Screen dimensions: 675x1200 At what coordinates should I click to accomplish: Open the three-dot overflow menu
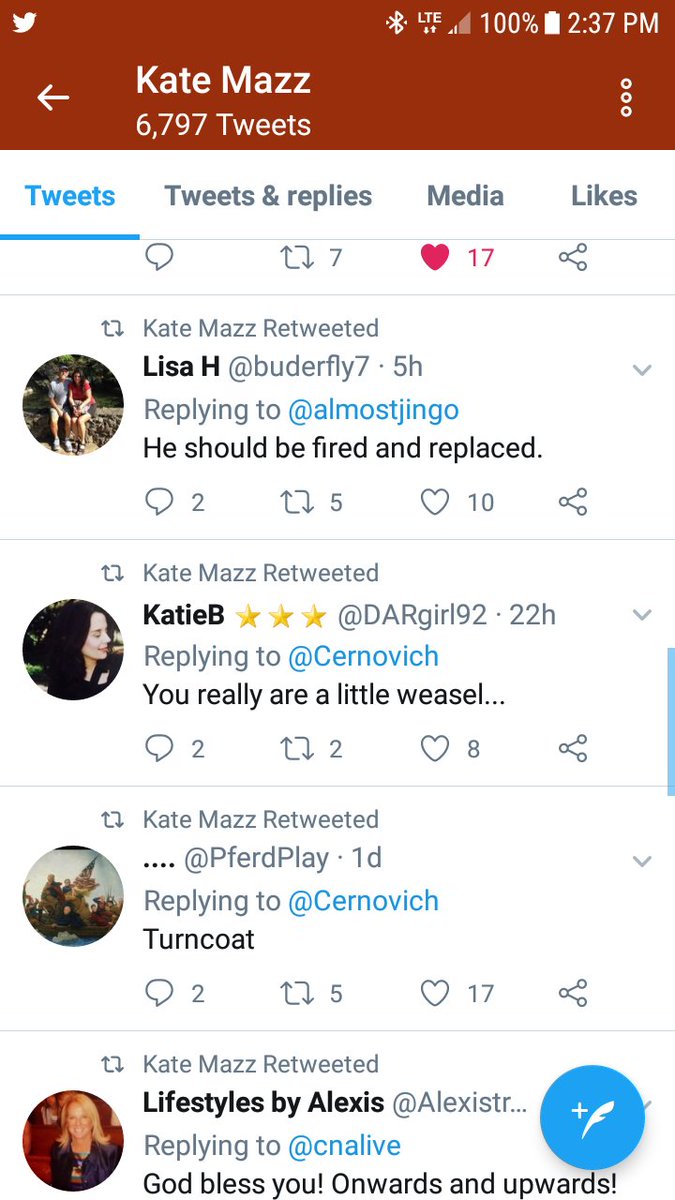[x=626, y=97]
